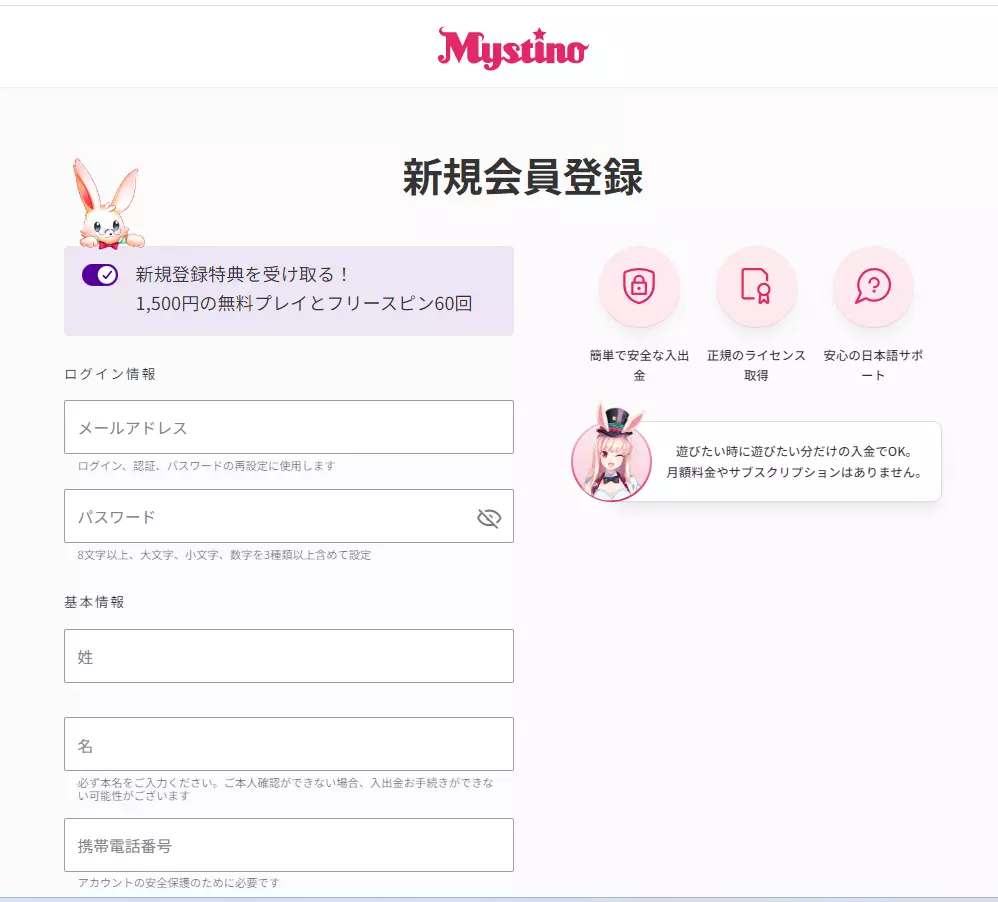Show password using the crossed-eye icon
This screenshot has height=902, width=998.
pos(489,518)
